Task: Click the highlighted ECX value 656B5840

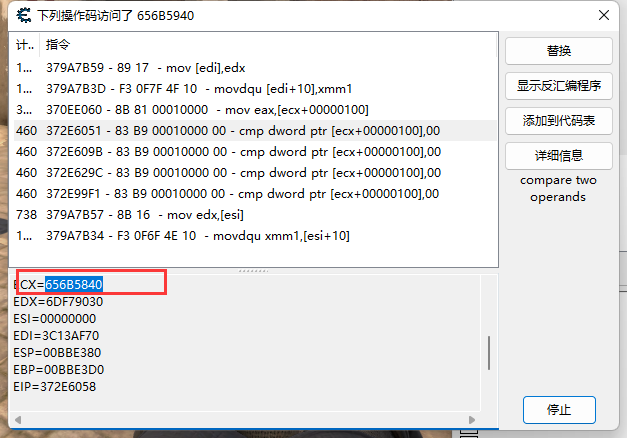Action: coord(74,284)
